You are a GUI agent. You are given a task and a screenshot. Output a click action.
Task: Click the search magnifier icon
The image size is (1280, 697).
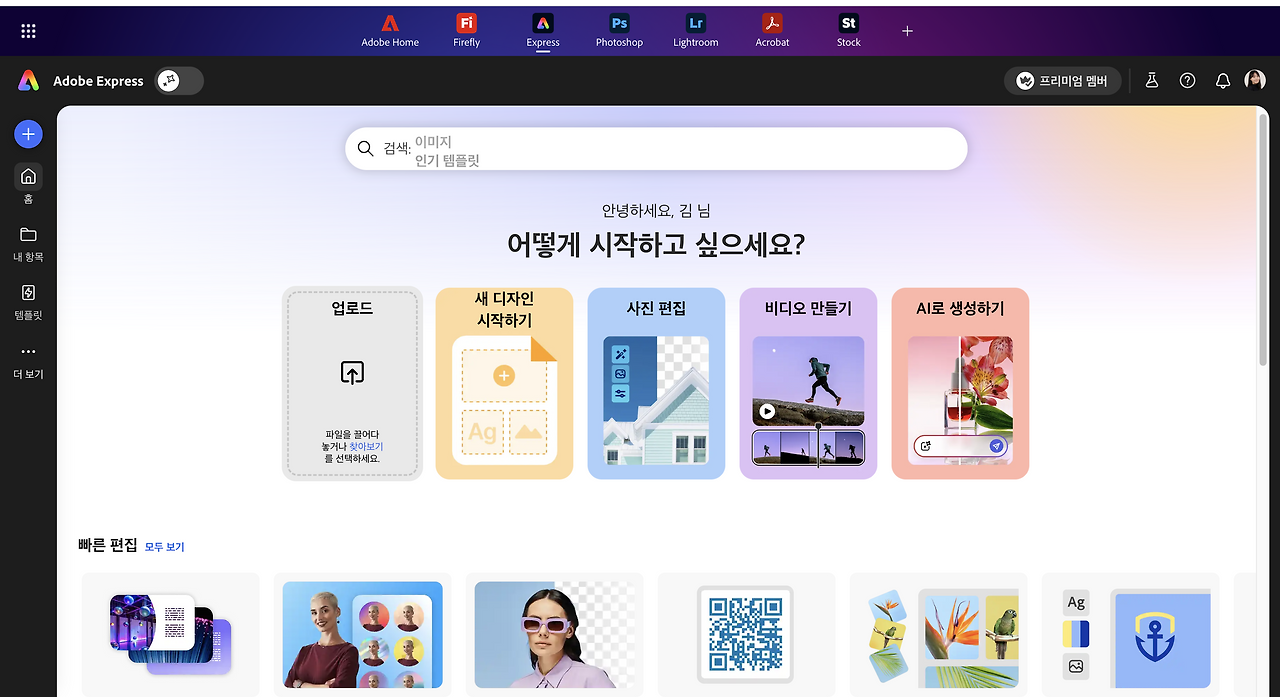(x=365, y=148)
